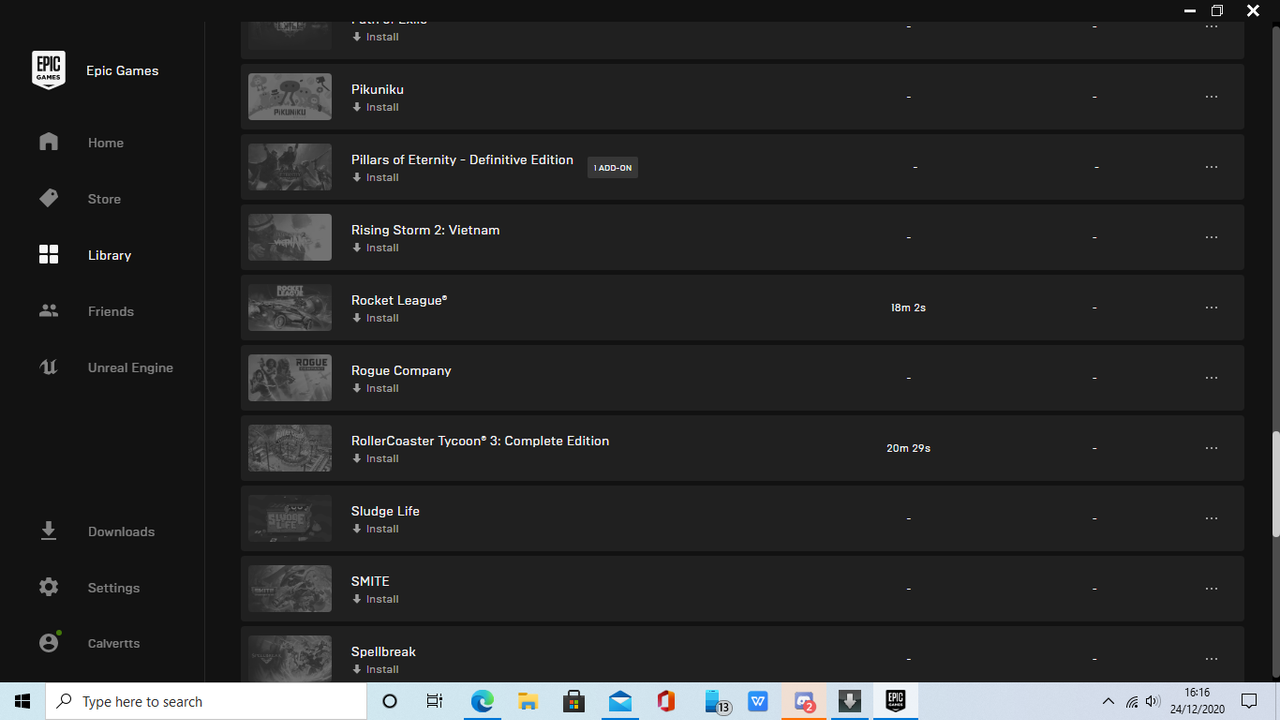Viewport: 1280px width, 720px height.
Task: Open options menu for Rogue Company
Action: [x=1211, y=378]
